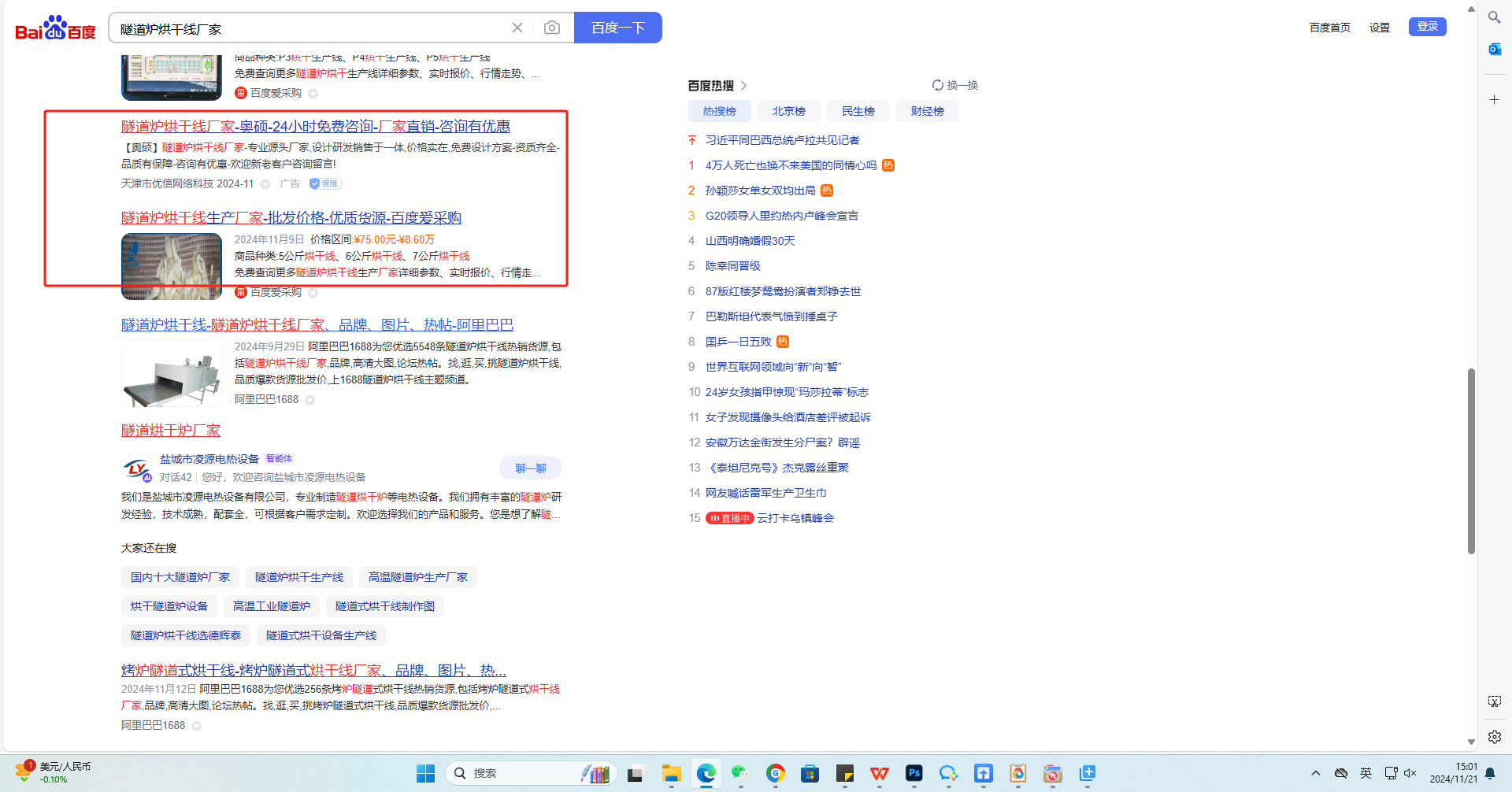Click the camera image-search icon
The width and height of the screenshot is (1512, 792).
pos(552,28)
